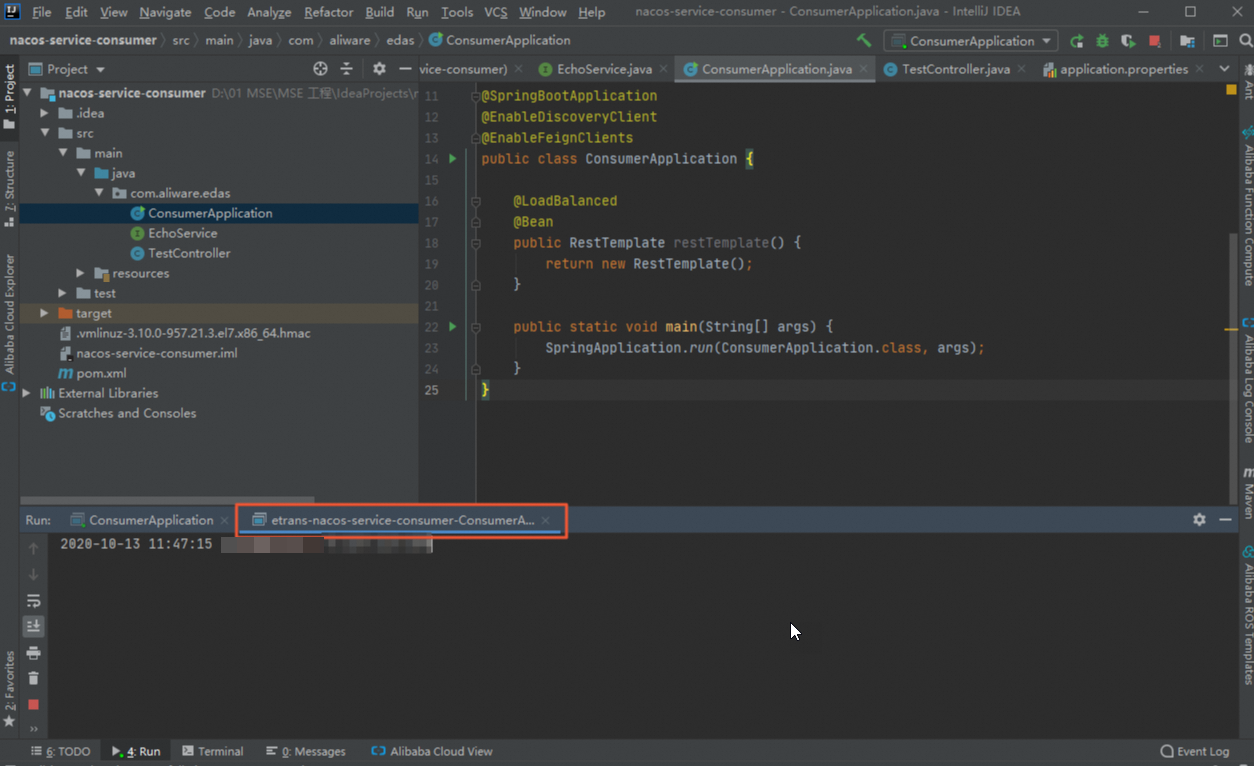The image size is (1254, 766).
Task: Open the Terminal tool window
Action: (x=213, y=751)
